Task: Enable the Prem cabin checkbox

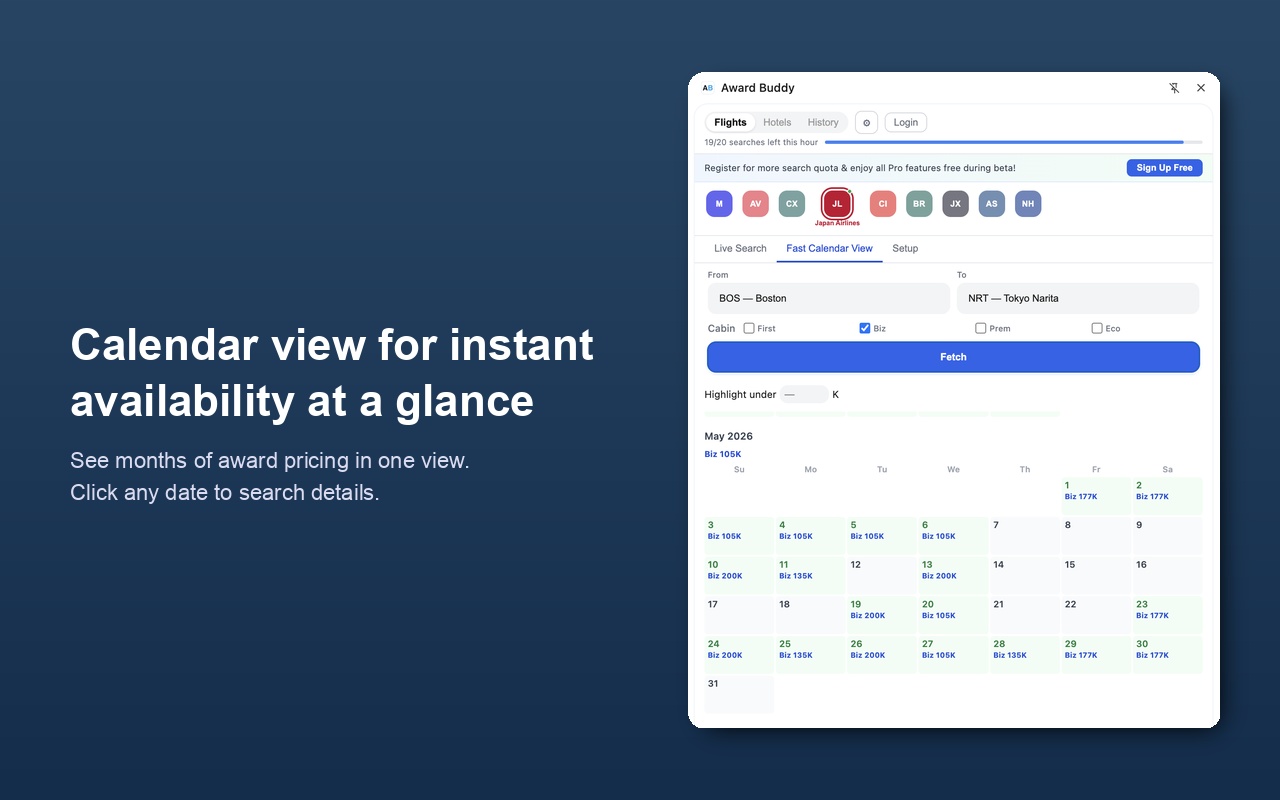Action: click(x=981, y=328)
